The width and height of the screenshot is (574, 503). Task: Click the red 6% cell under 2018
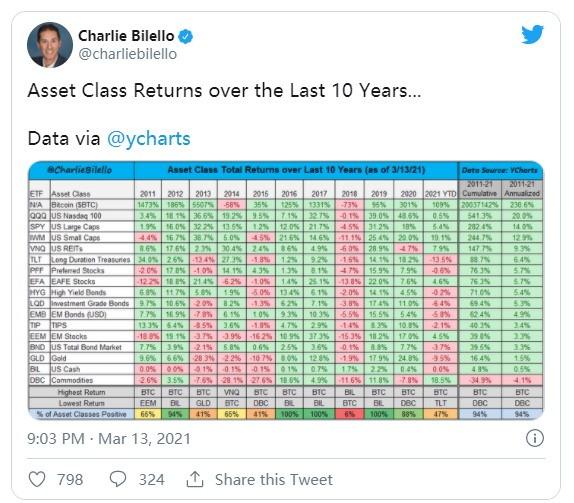(349, 414)
